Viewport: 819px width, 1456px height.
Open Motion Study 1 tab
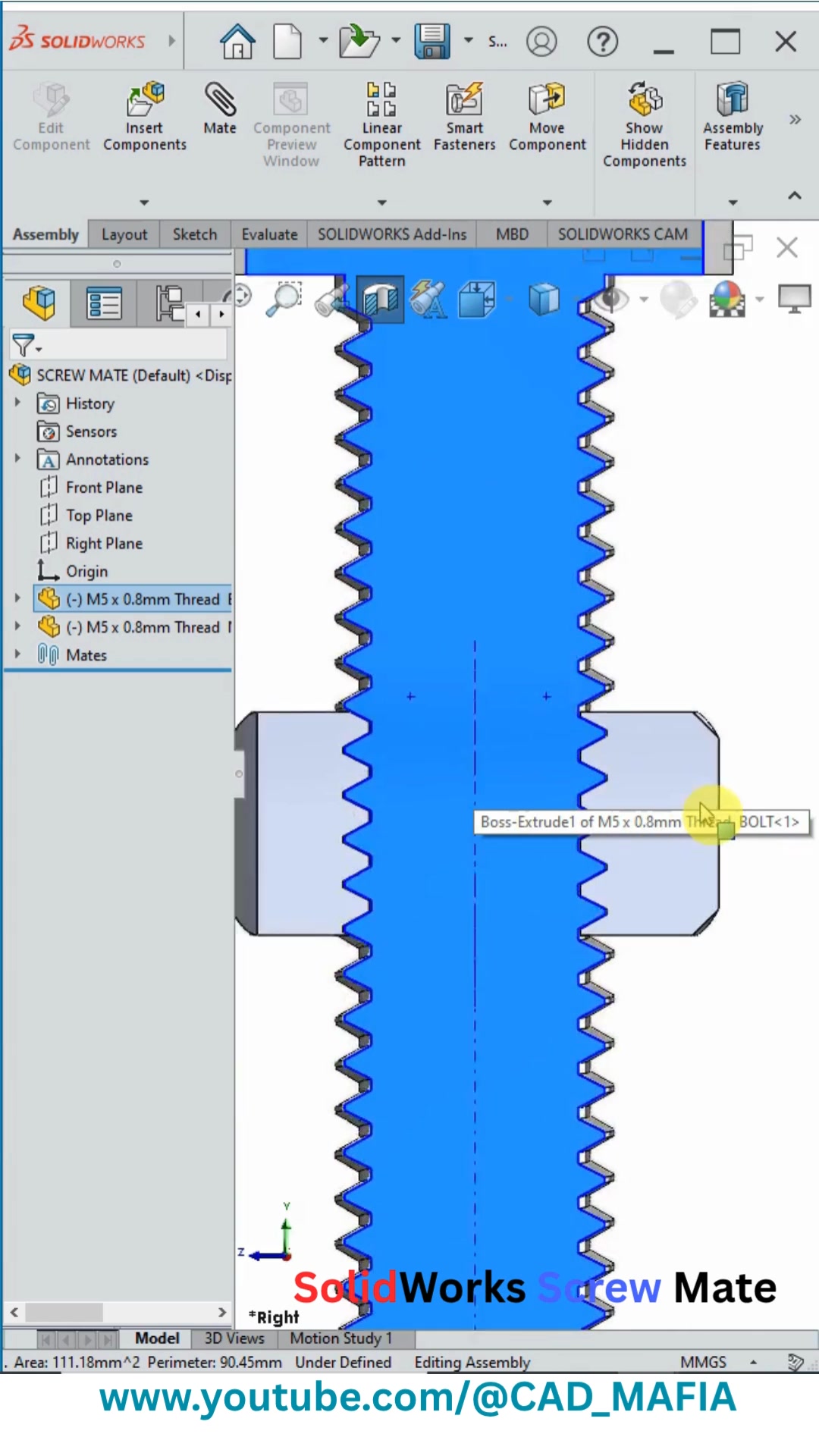pyautogui.click(x=341, y=1338)
